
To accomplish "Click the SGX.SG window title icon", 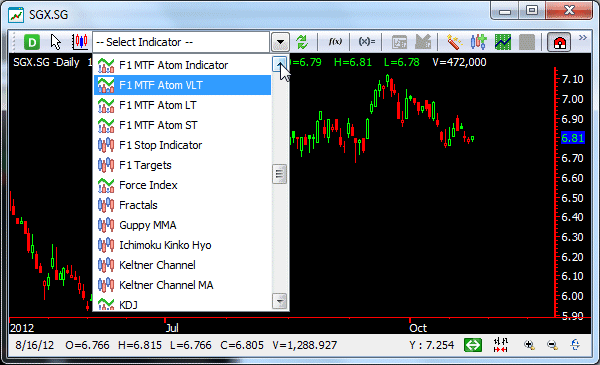I will click(x=16, y=15).
